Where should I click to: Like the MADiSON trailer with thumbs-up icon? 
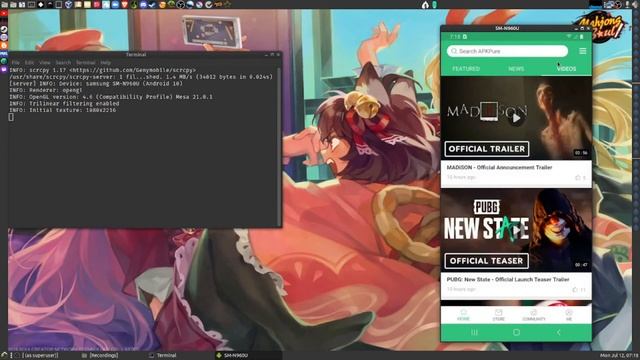tap(578, 178)
